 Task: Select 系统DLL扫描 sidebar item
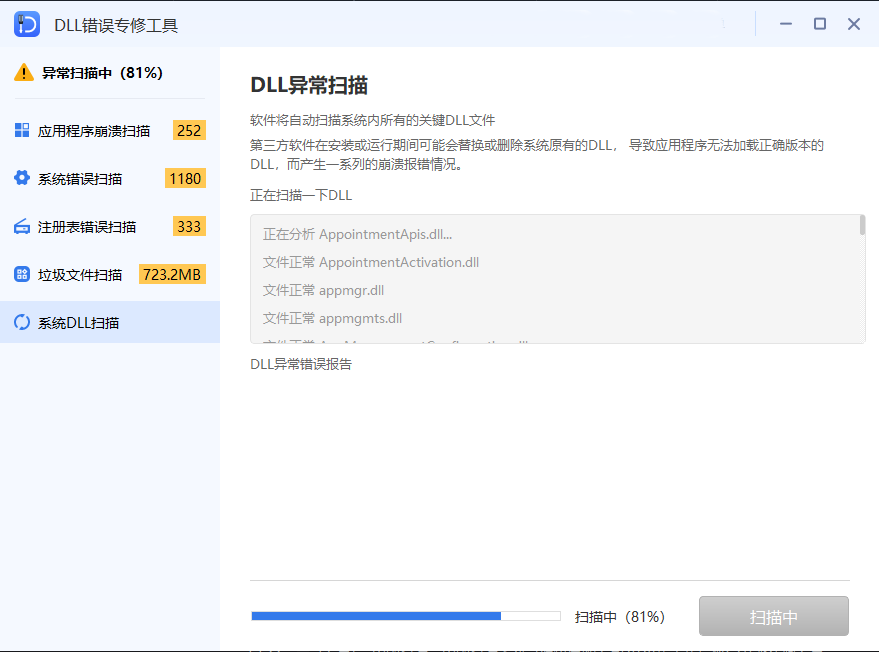(x=110, y=322)
